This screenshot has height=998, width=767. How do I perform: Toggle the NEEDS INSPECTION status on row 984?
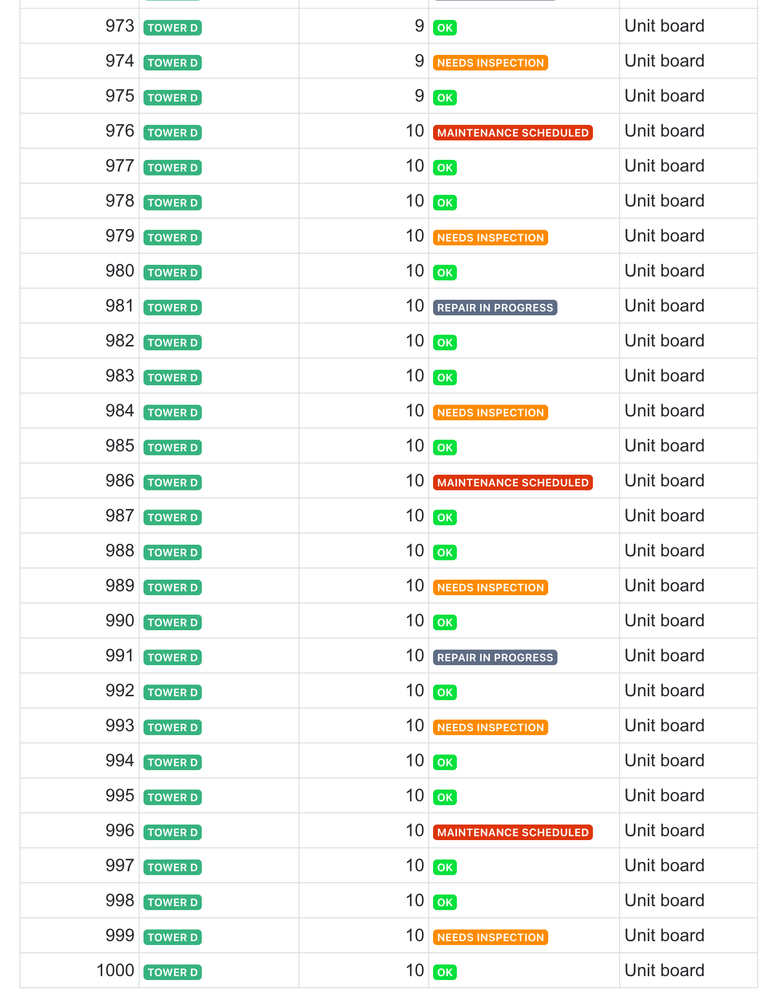(490, 412)
